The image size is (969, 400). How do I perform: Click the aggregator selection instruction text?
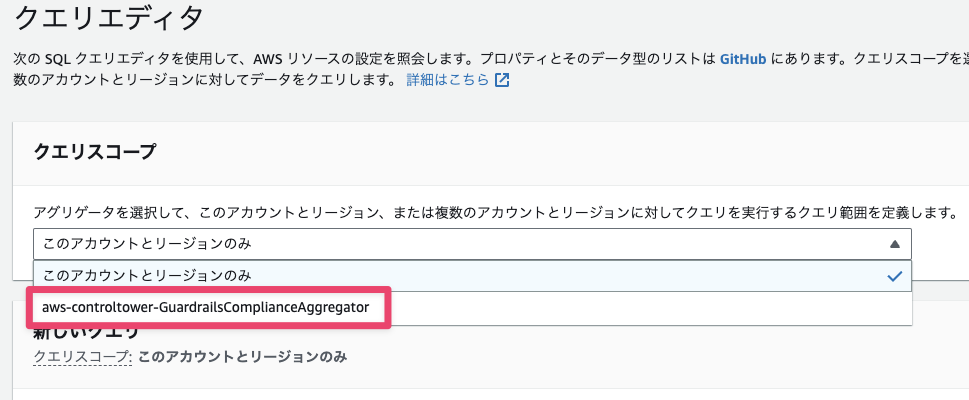pos(495,213)
